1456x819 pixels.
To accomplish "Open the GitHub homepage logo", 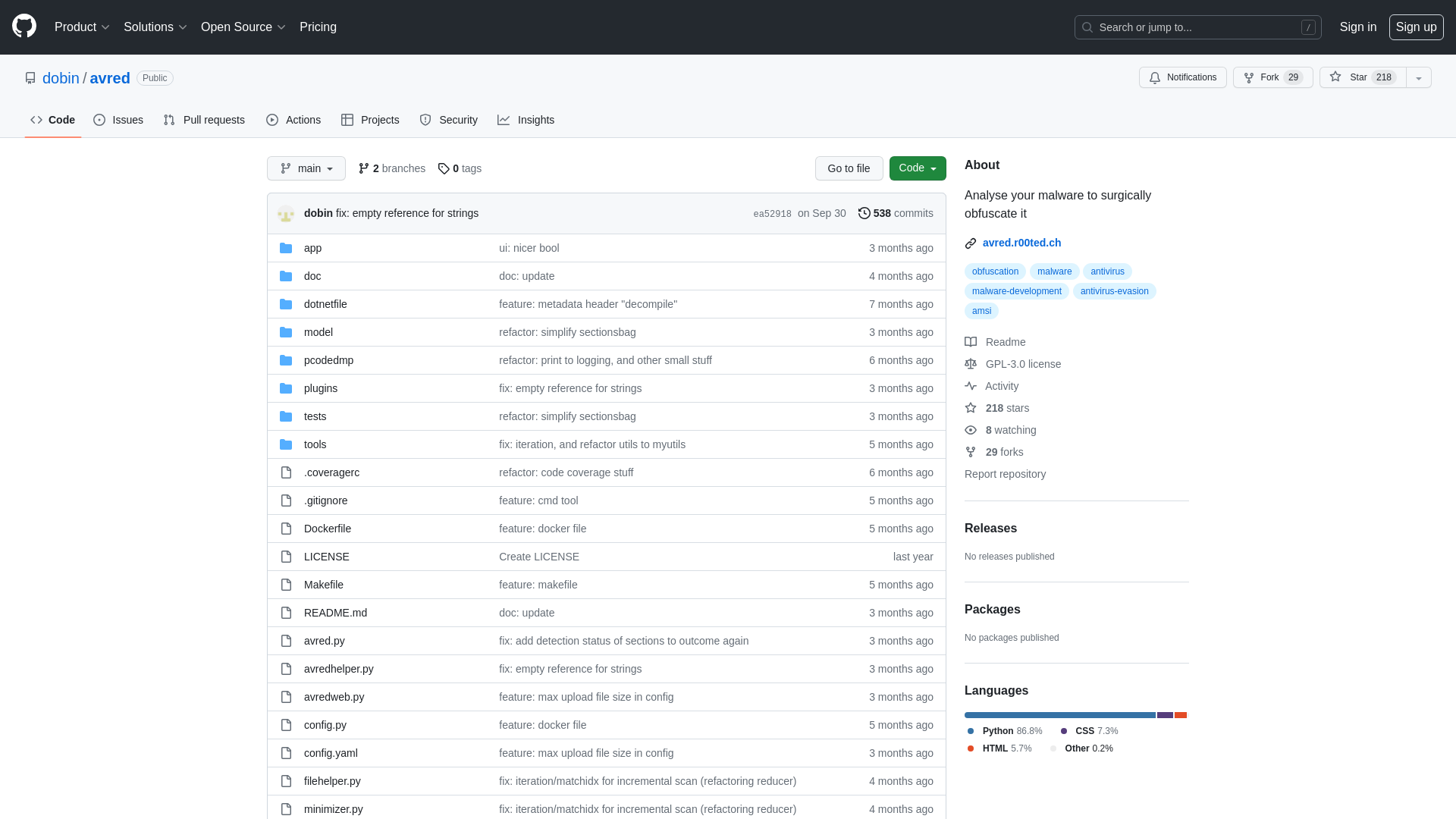I will point(24,27).
